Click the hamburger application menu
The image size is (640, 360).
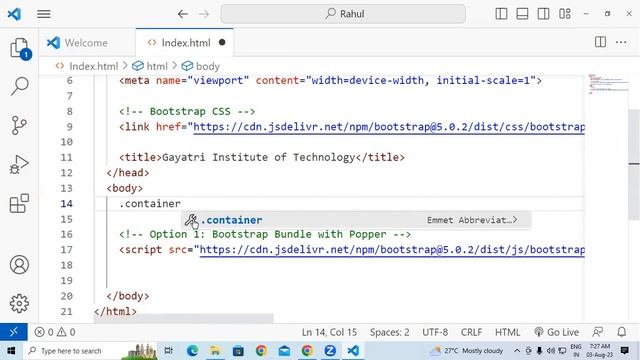click(44, 14)
